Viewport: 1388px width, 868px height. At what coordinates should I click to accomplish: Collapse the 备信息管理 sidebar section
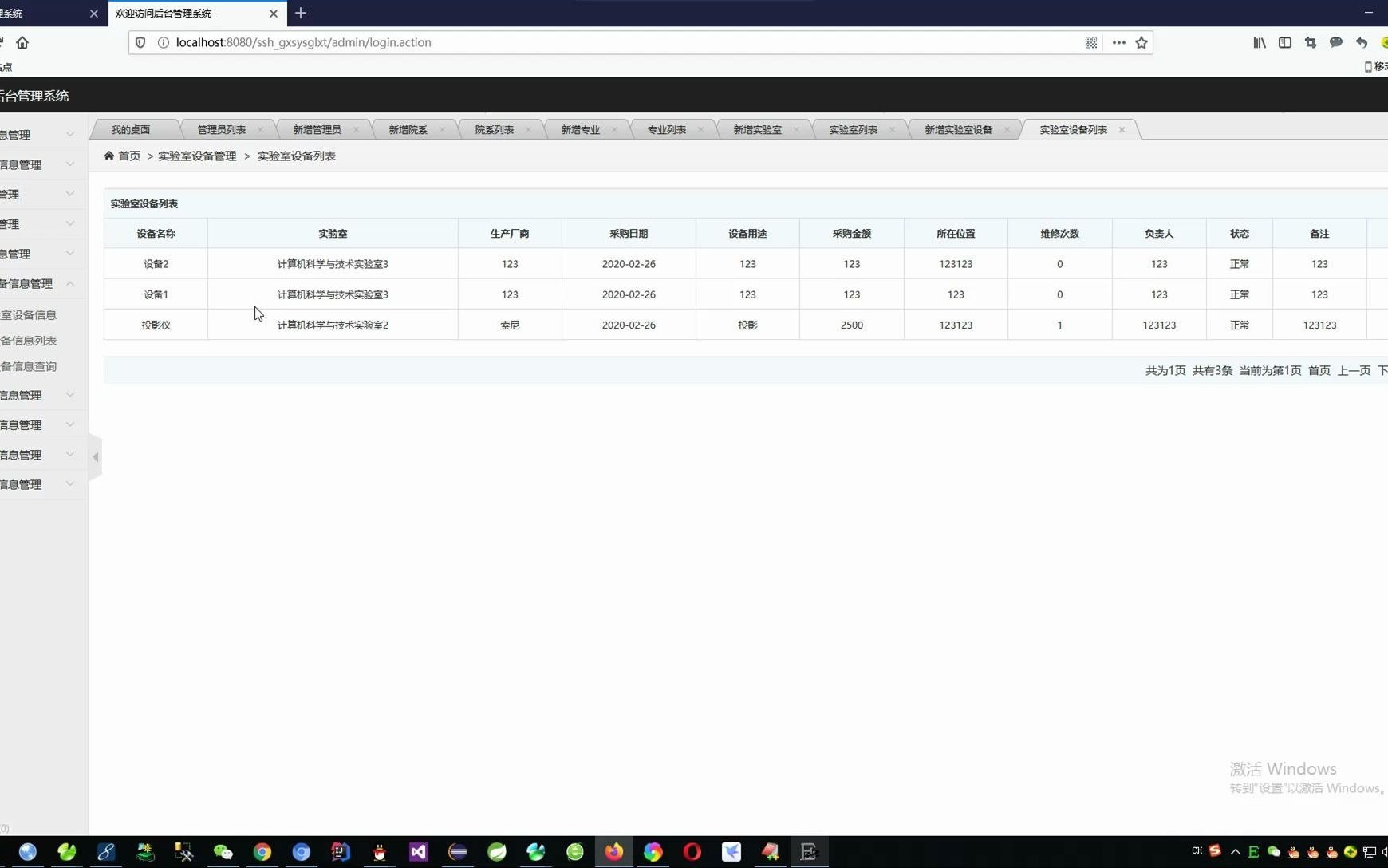point(69,284)
